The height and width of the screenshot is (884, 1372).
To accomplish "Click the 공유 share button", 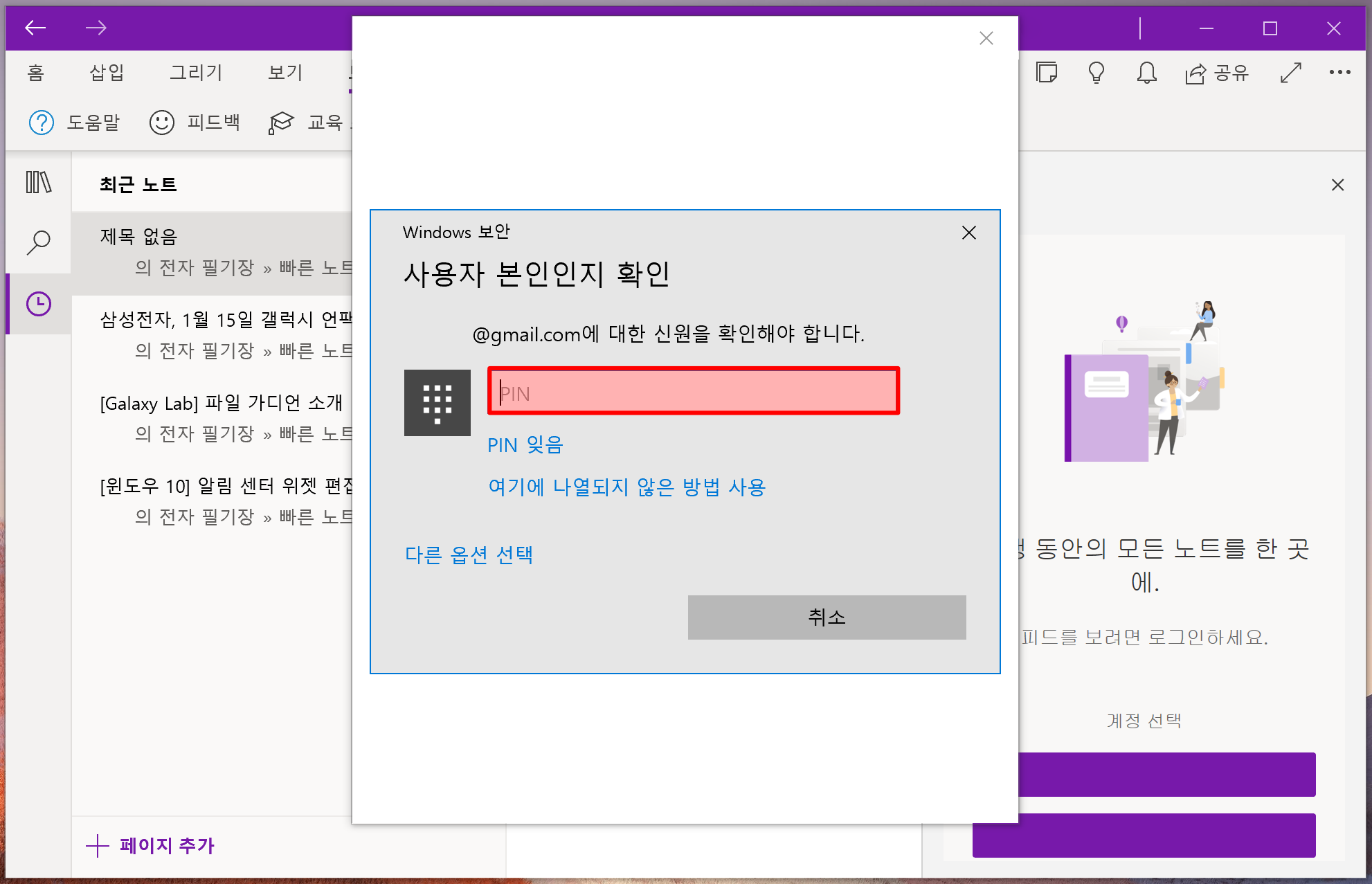I will (x=1217, y=73).
